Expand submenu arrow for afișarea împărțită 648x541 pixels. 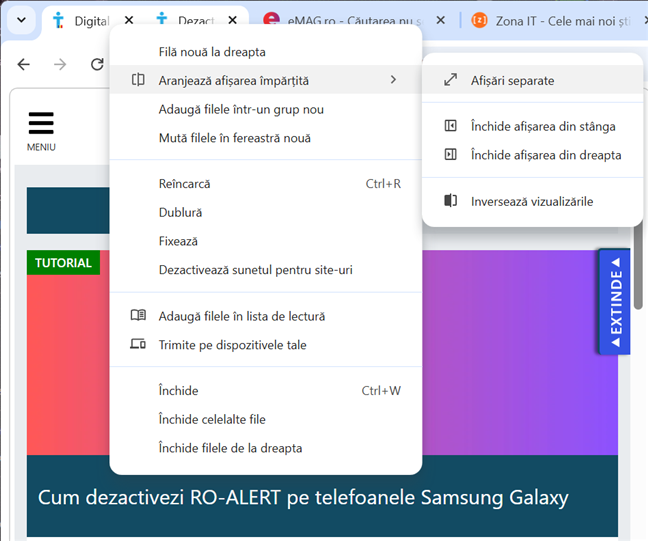393,79
